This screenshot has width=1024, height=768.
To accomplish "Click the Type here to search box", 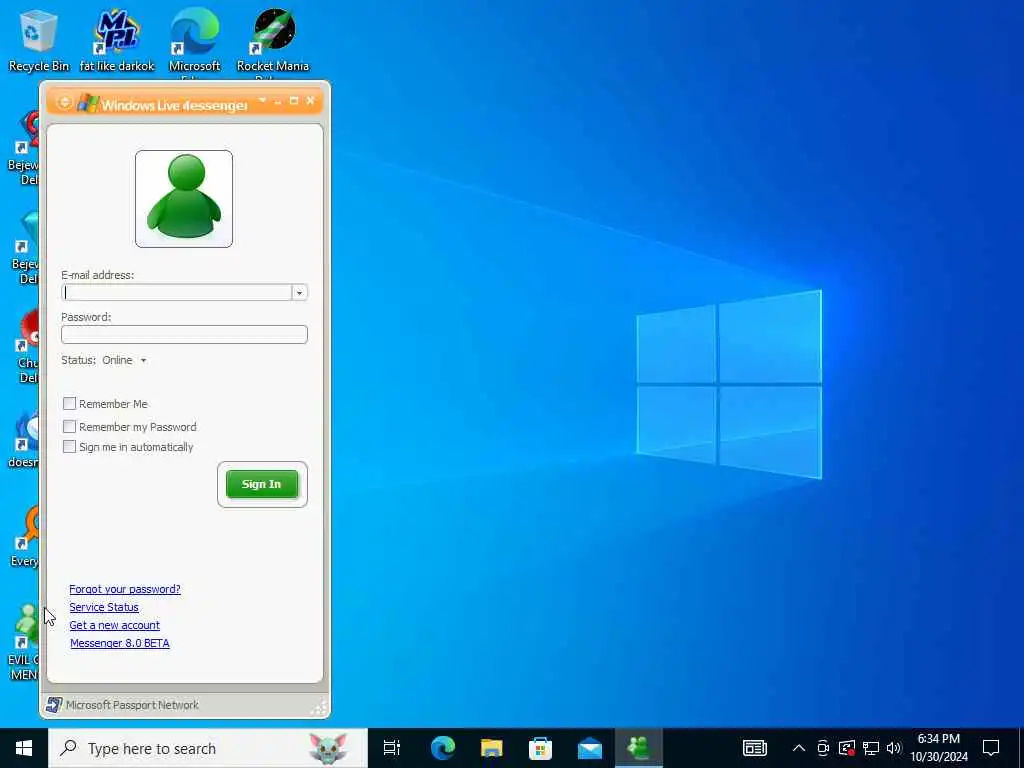I will (x=208, y=748).
